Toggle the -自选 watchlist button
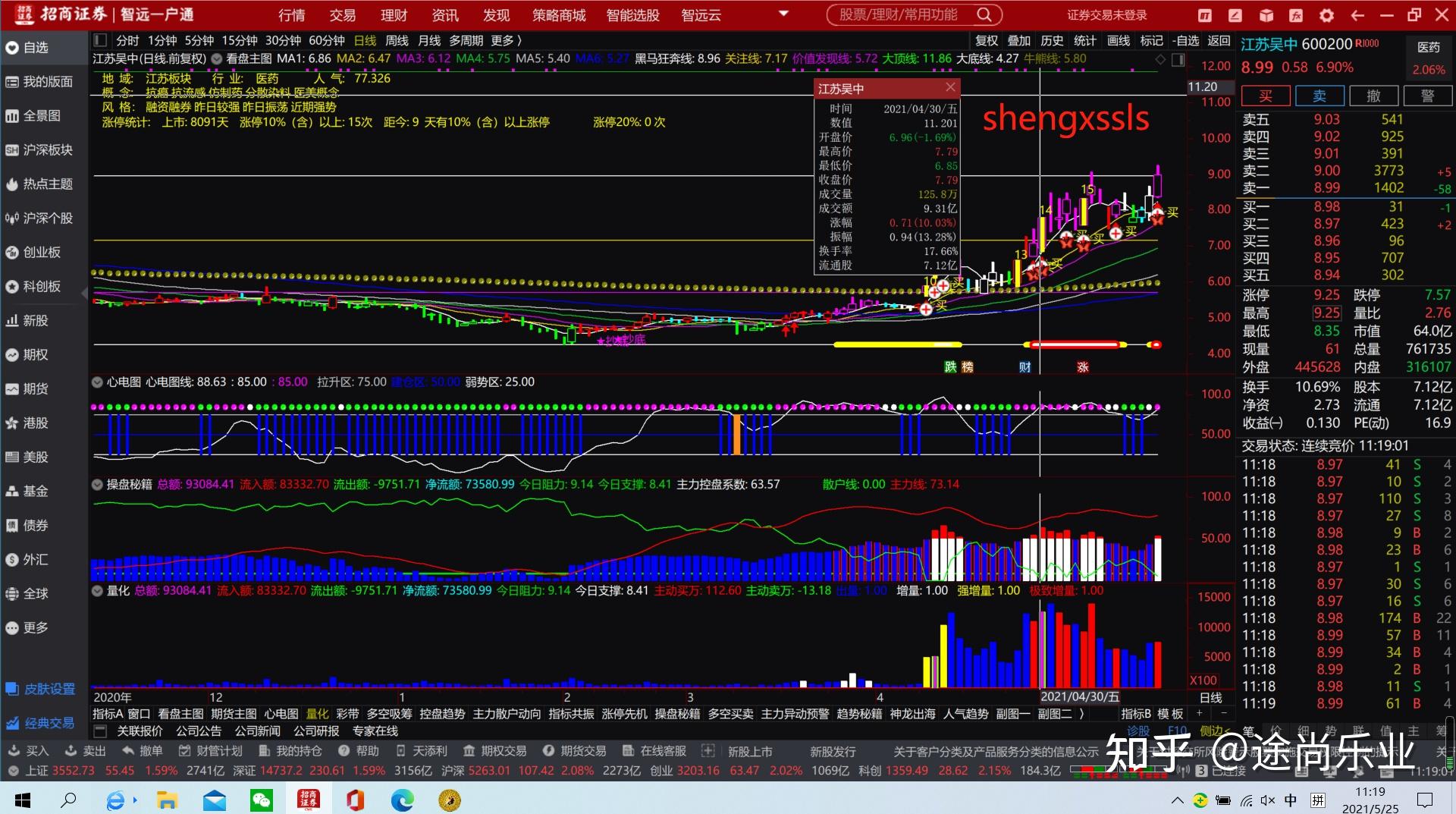 (1185, 41)
